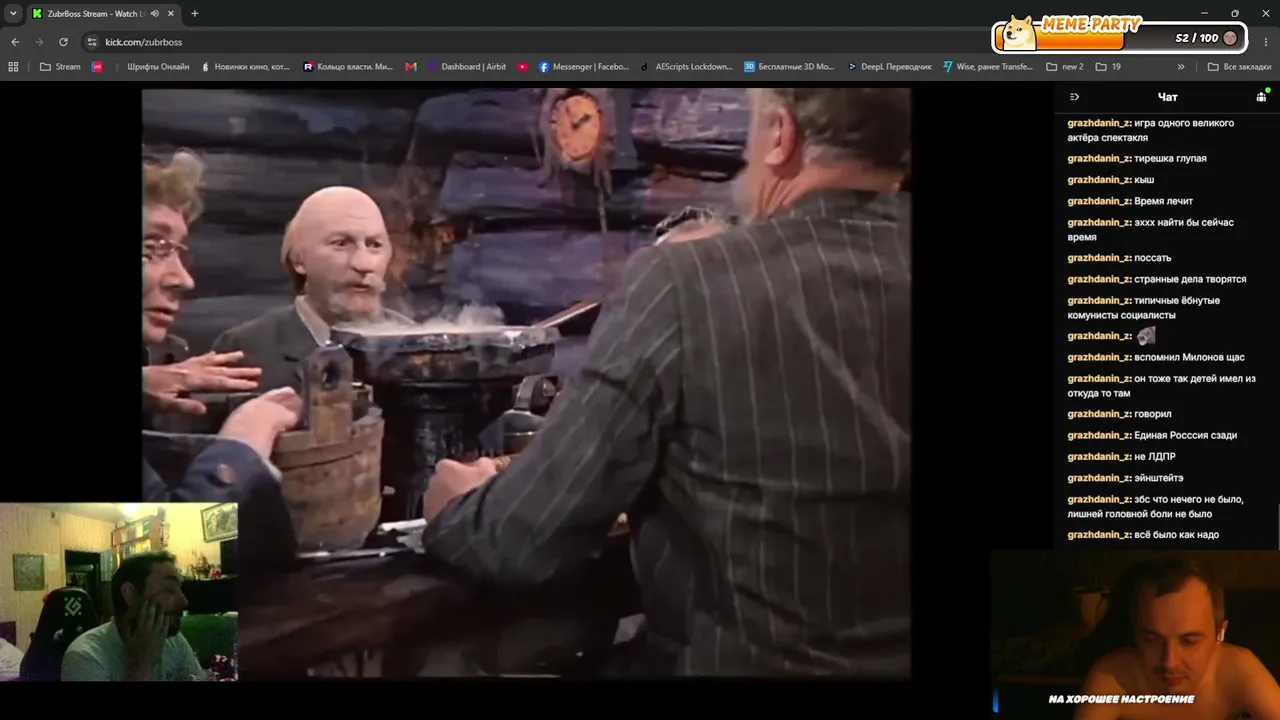Open the YouTube bookmark icon

click(523, 67)
